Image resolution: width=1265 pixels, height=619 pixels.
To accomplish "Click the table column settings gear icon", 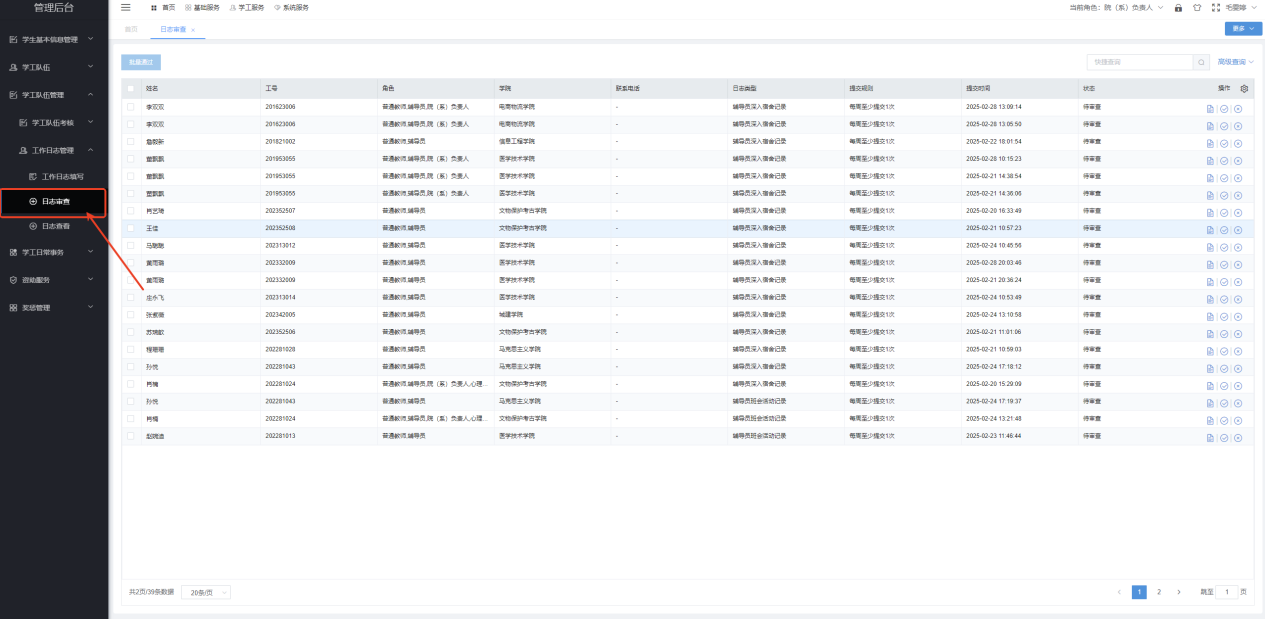I will (x=1244, y=89).
